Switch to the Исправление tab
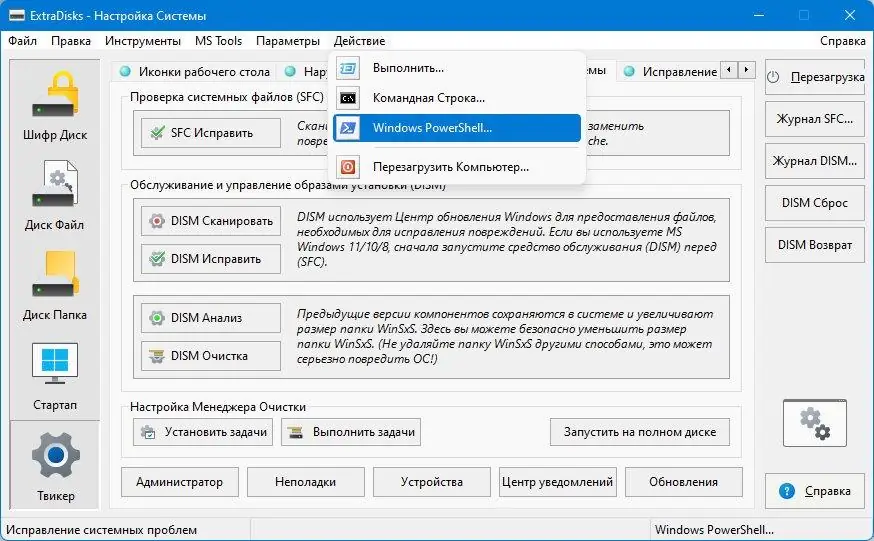Screen dimensions: 874x541 (x=670, y=71)
